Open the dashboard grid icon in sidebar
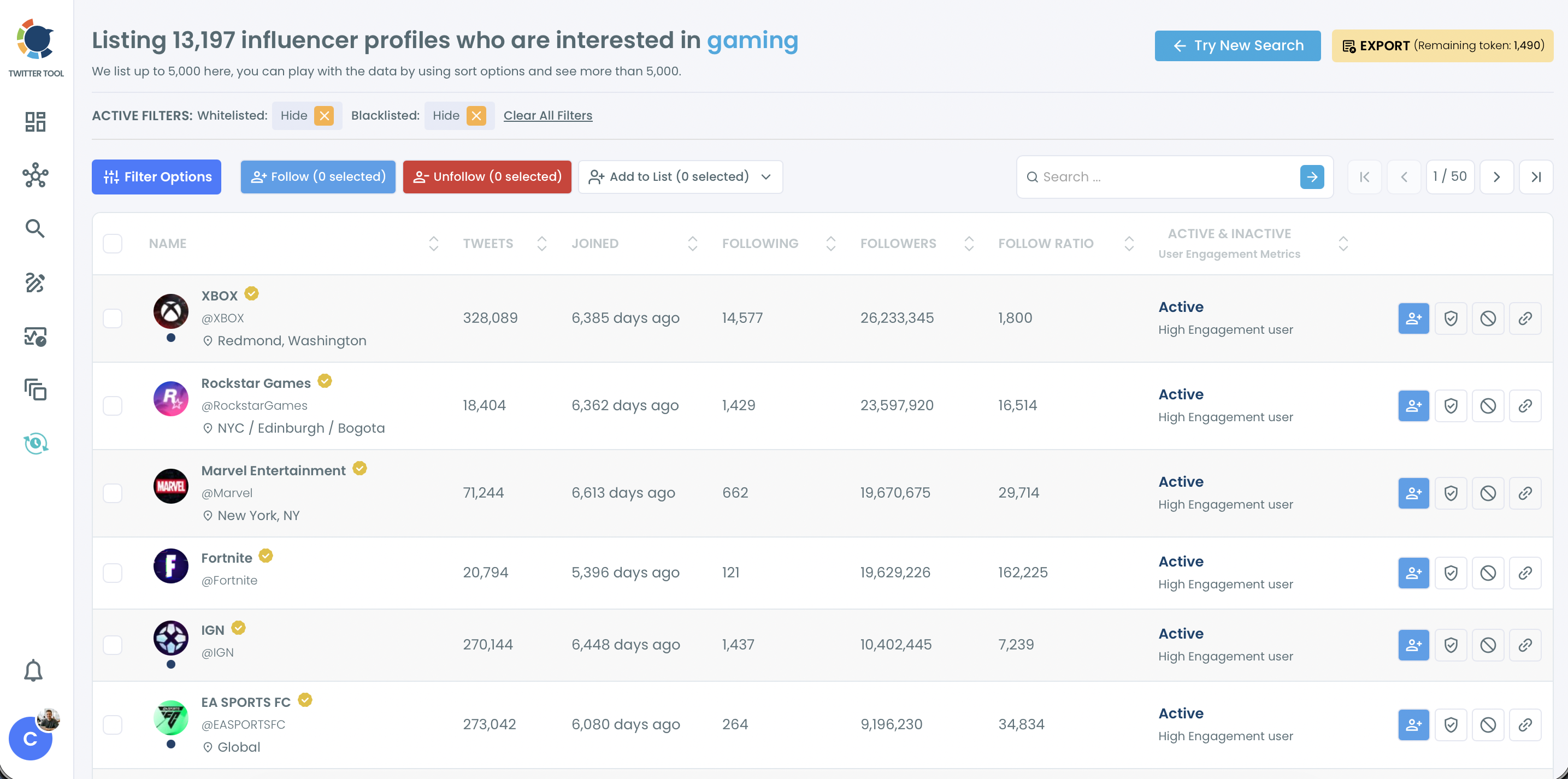The image size is (1568, 779). coord(36,122)
